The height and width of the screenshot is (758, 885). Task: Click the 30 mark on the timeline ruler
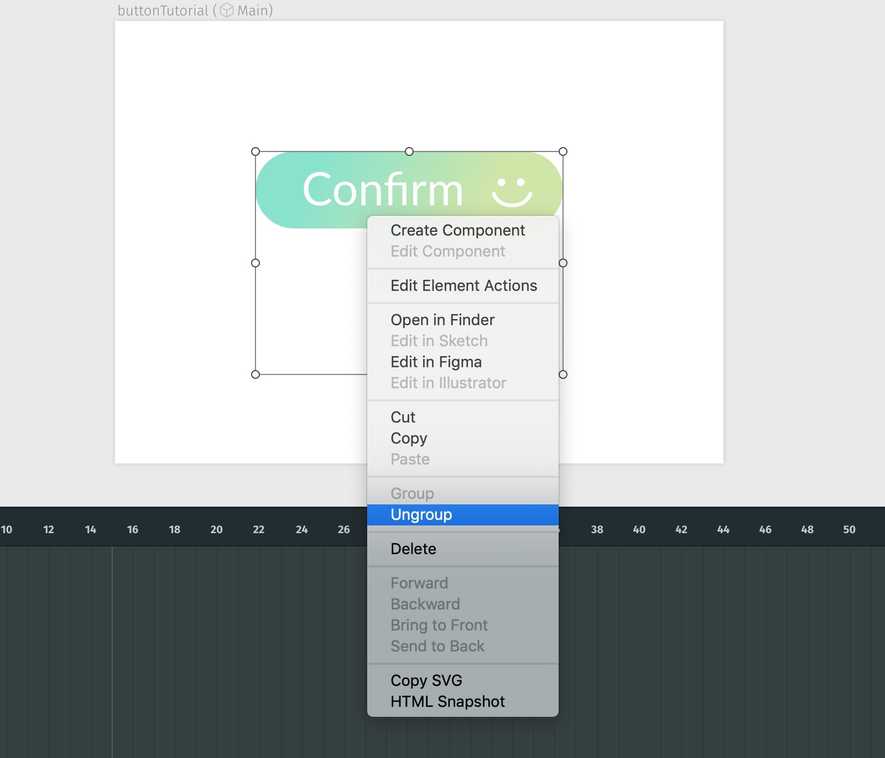point(428,528)
